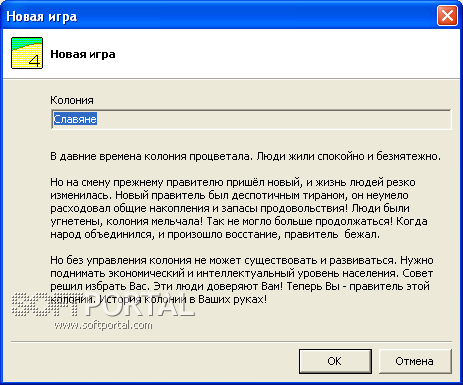Confirm the new game with OK
This screenshot has width=463, height=385.
[x=335, y=361]
